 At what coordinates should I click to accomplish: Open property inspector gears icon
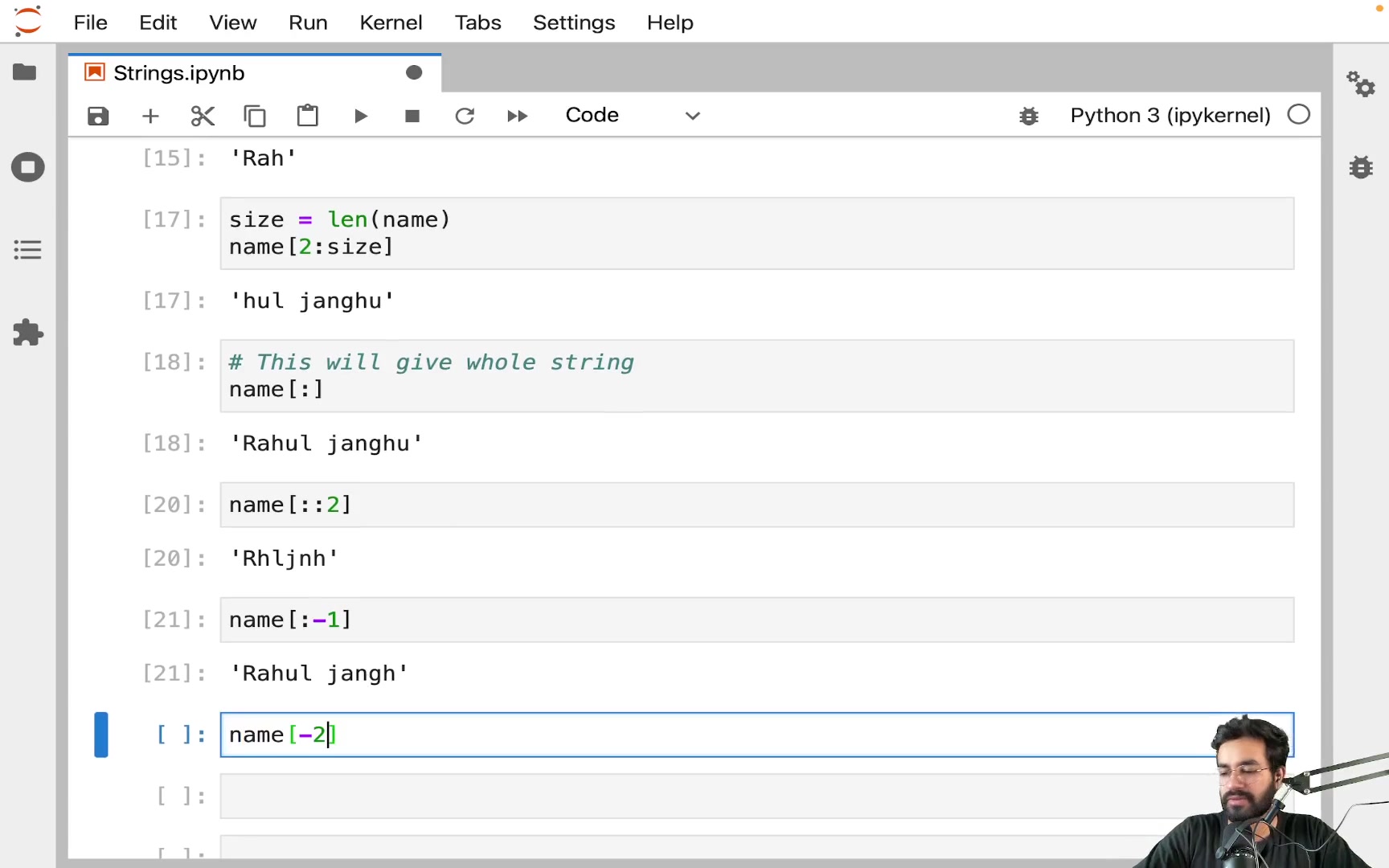(x=1361, y=84)
